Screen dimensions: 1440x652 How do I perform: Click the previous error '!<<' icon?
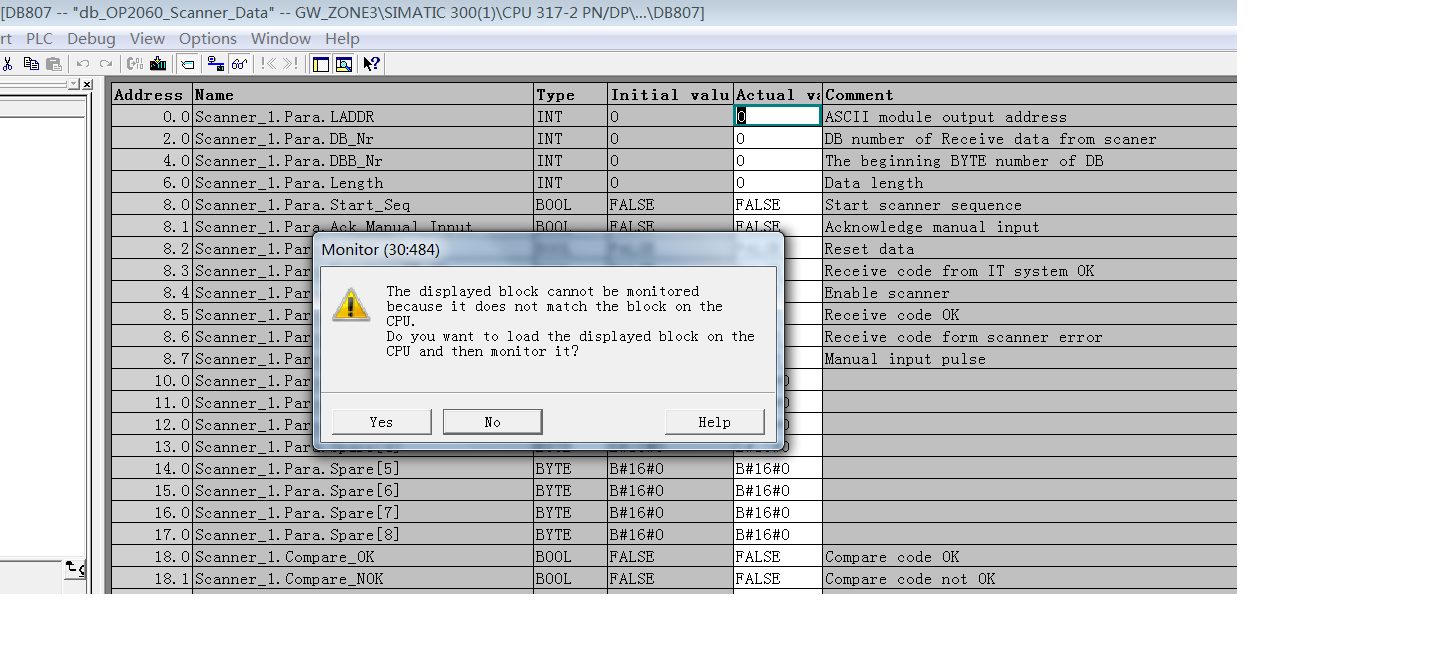(268, 64)
